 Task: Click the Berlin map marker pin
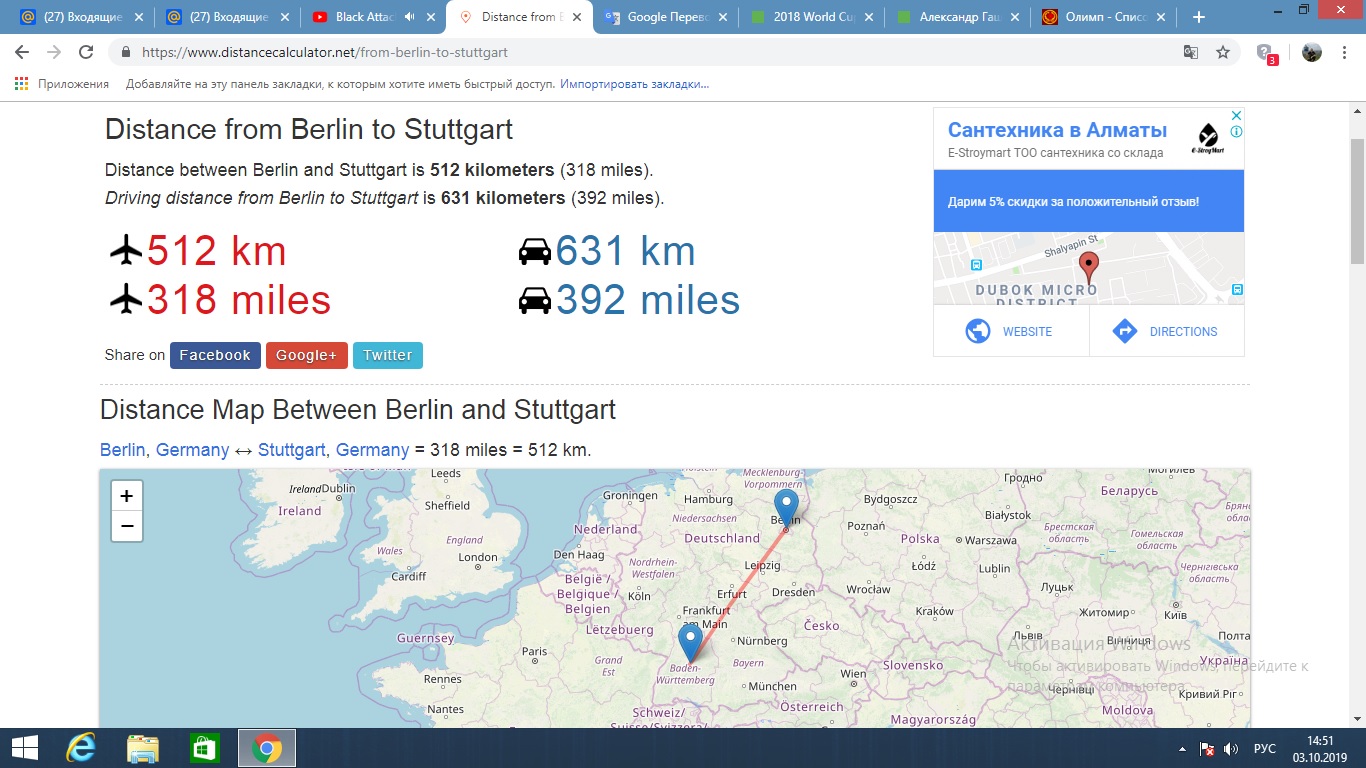click(786, 508)
